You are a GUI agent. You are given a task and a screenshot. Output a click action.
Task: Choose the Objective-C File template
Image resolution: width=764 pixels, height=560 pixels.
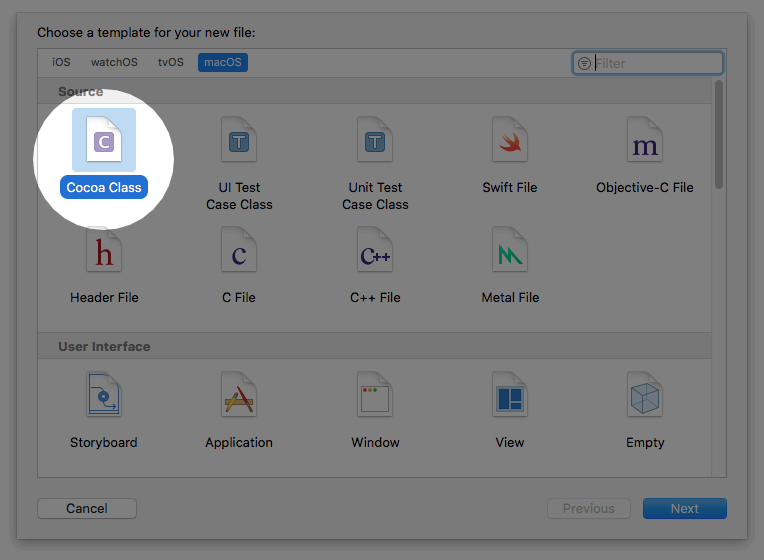click(645, 142)
